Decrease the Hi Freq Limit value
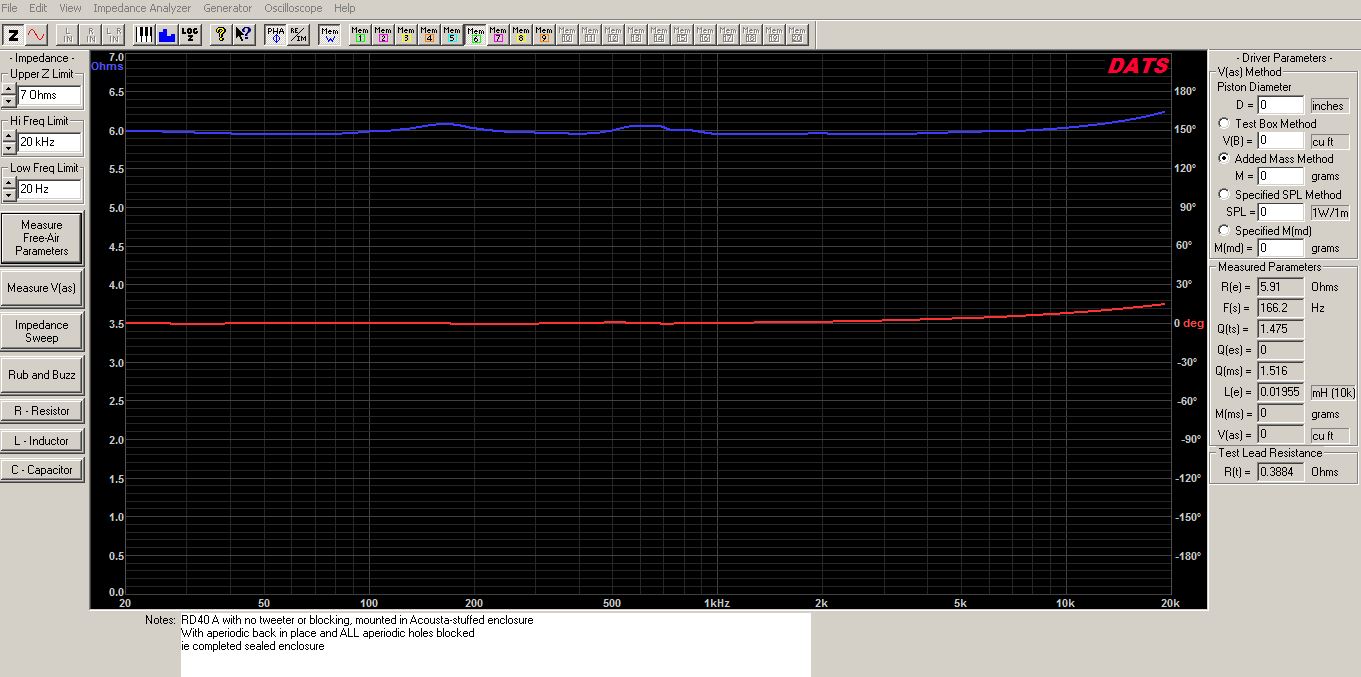The width and height of the screenshot is (1361, 677). click(x=9, y=147)
